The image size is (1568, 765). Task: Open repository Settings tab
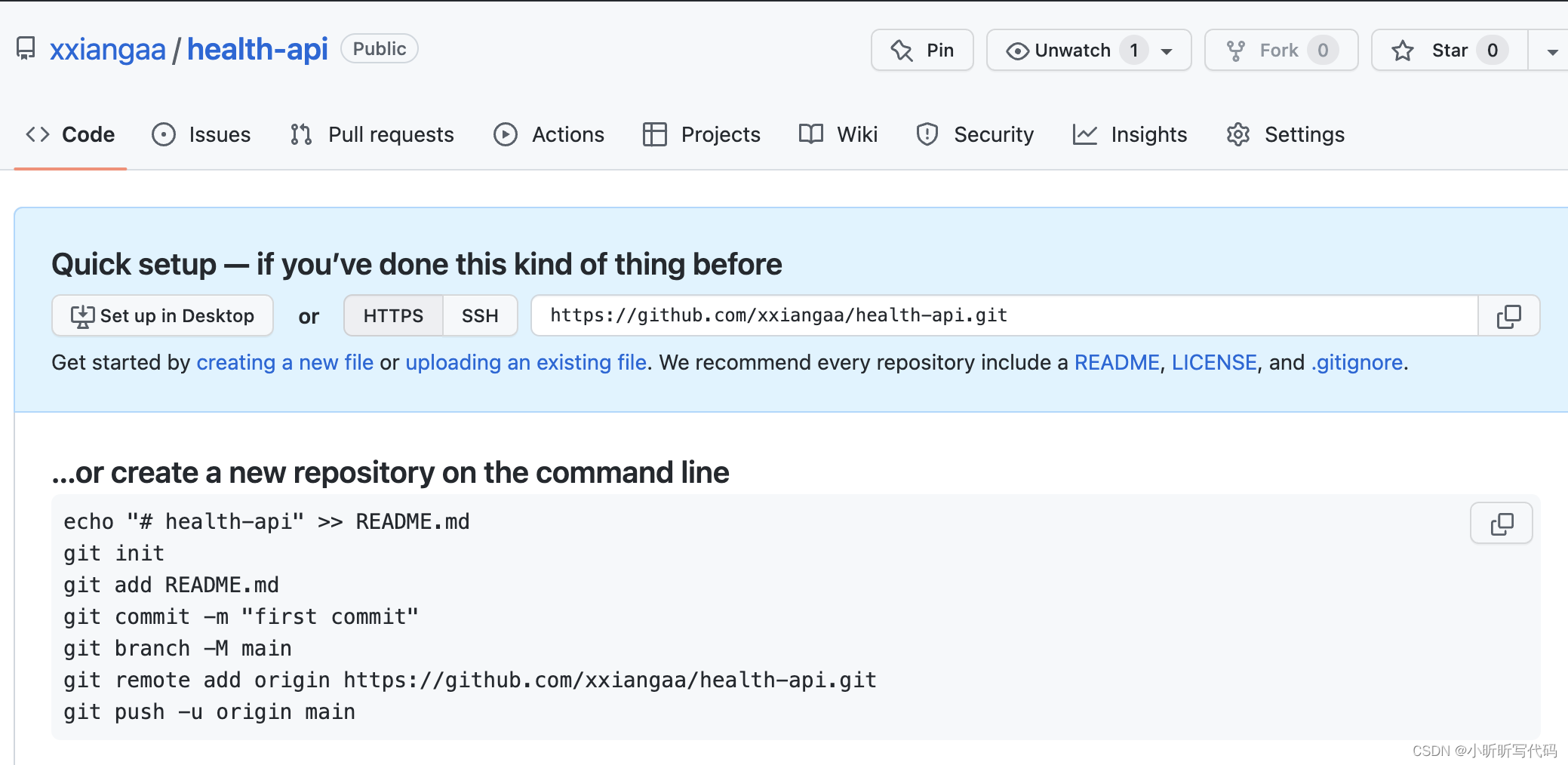pos(1286,134)
